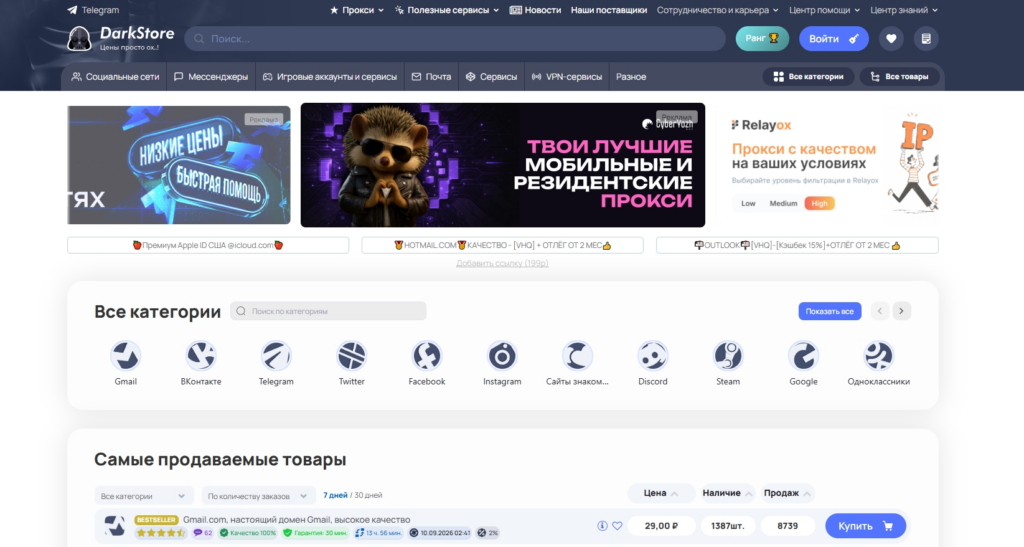Click the Войти login button
This screenshot has width=1024, height=547.
pos(833,39)
